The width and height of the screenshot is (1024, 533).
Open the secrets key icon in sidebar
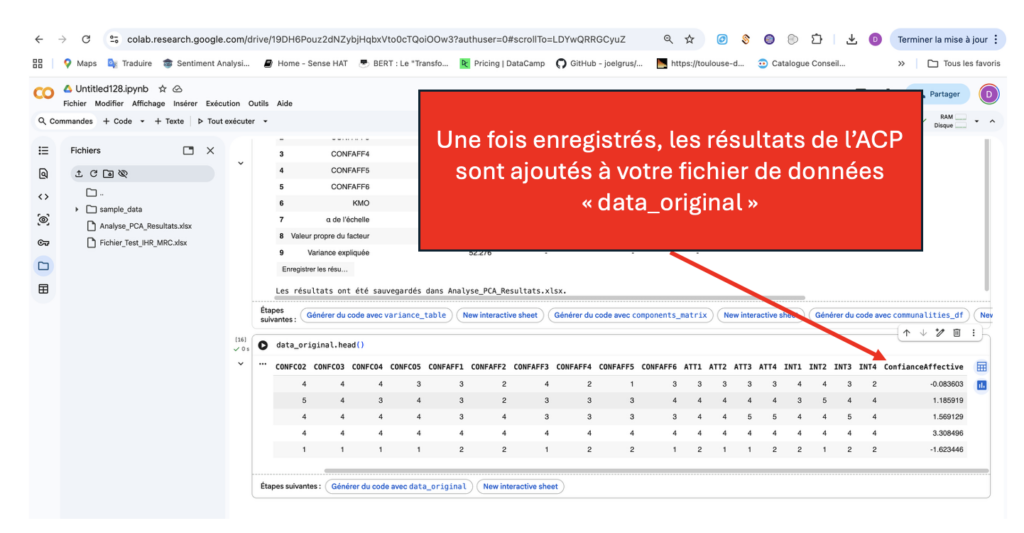[43, 243]
